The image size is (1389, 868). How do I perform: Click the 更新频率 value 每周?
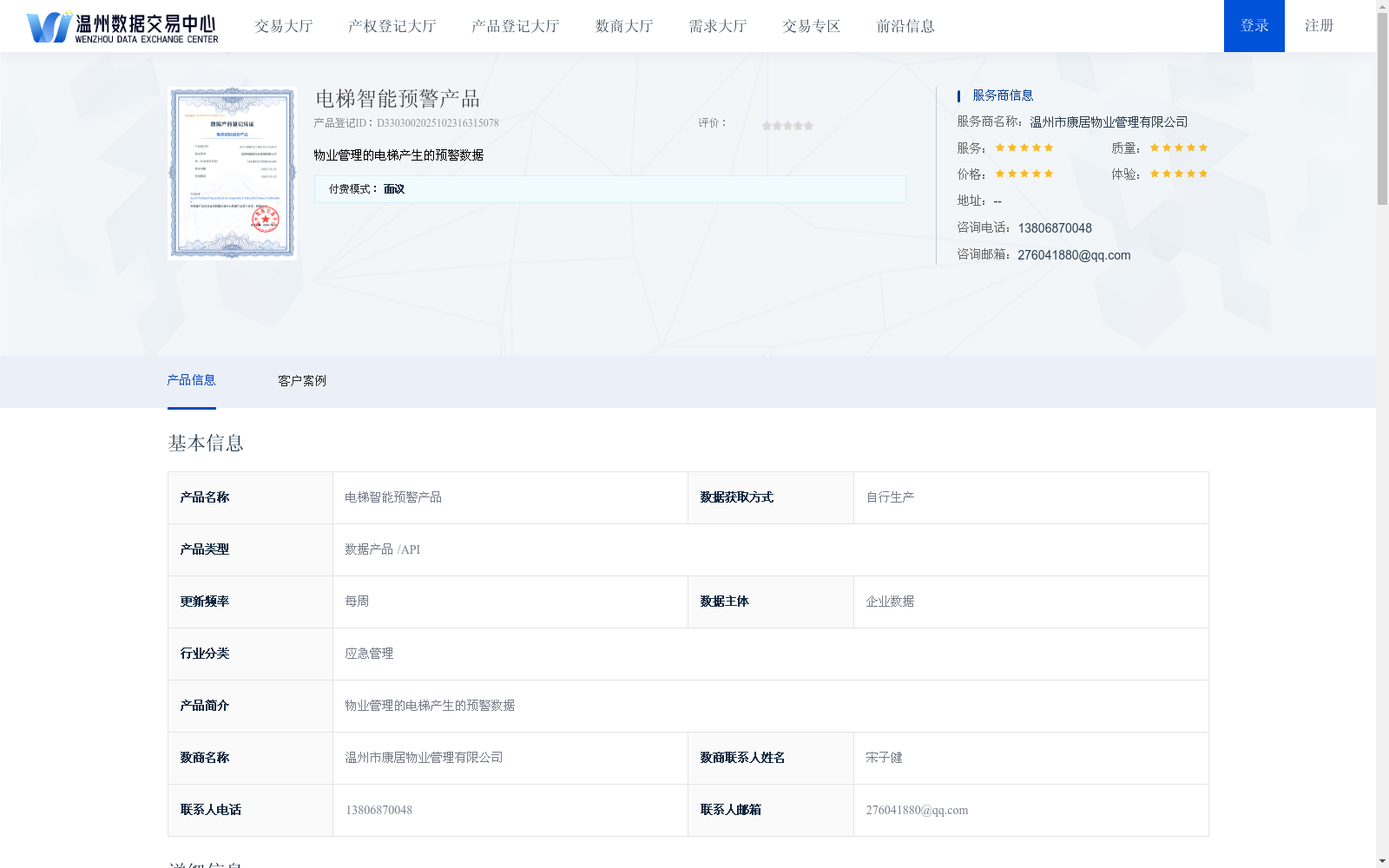[357, 602]
